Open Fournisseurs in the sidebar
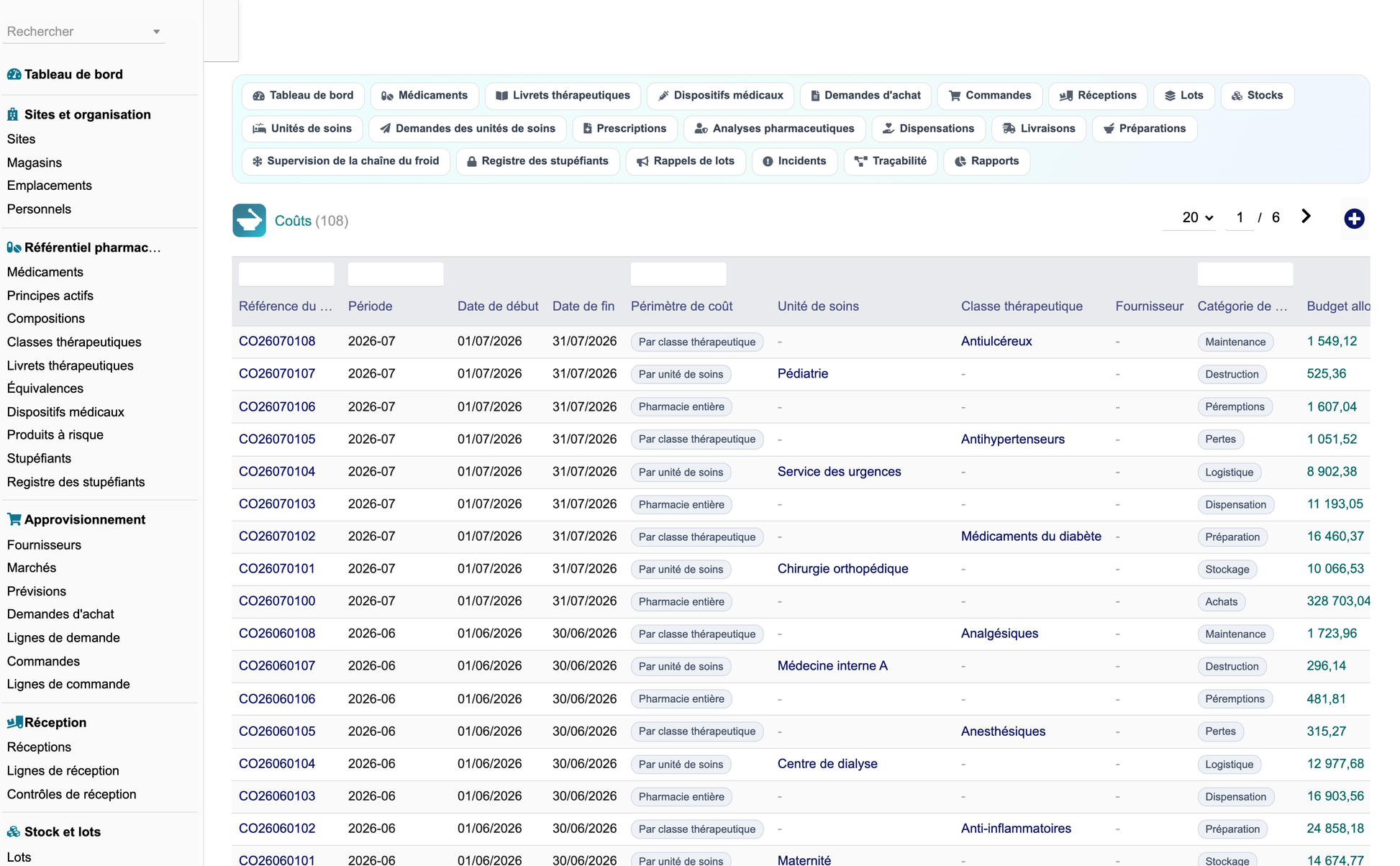 (44, 545)
